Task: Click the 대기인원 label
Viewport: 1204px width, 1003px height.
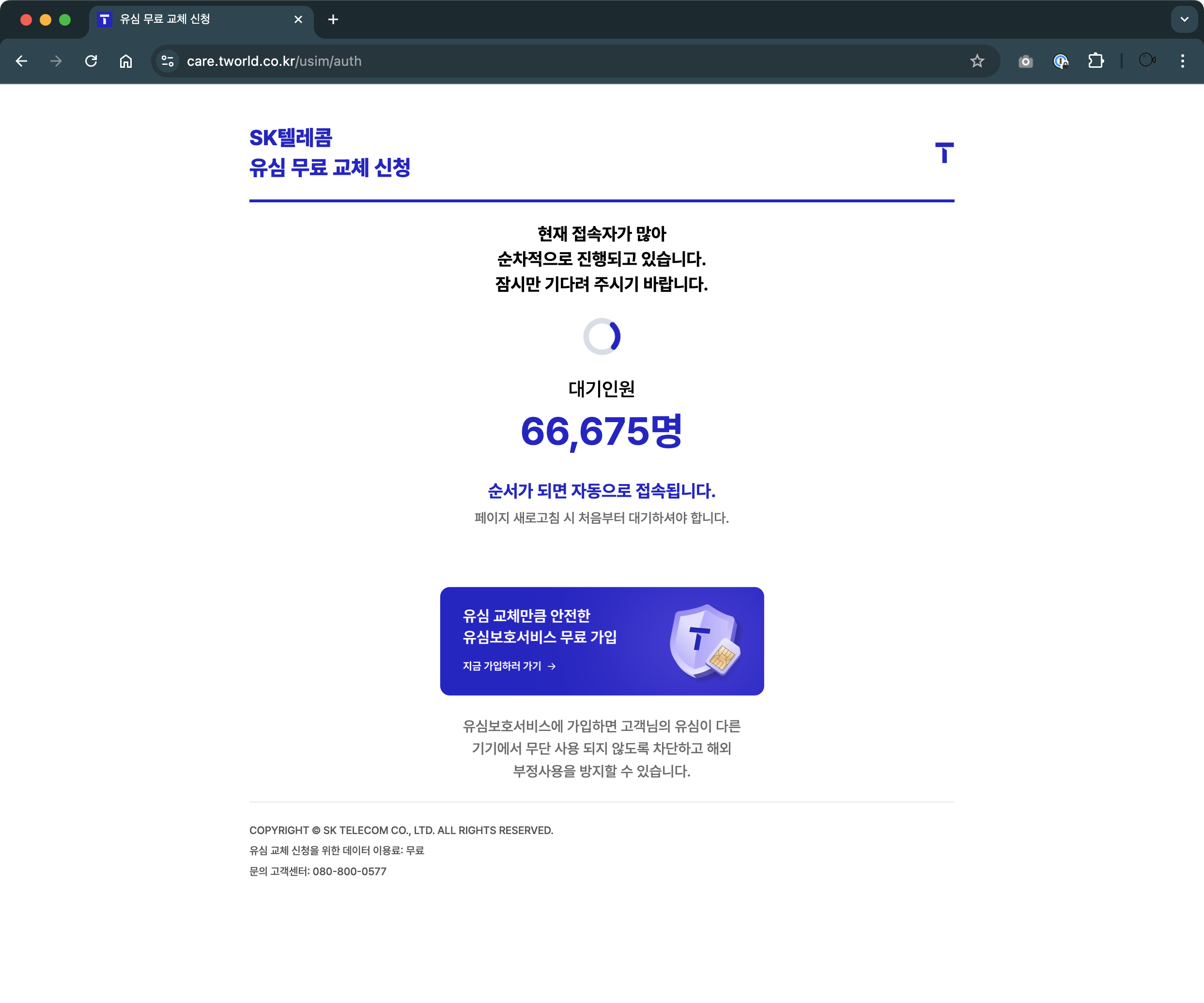Action: pyautogui.click(x=602, y=389)
